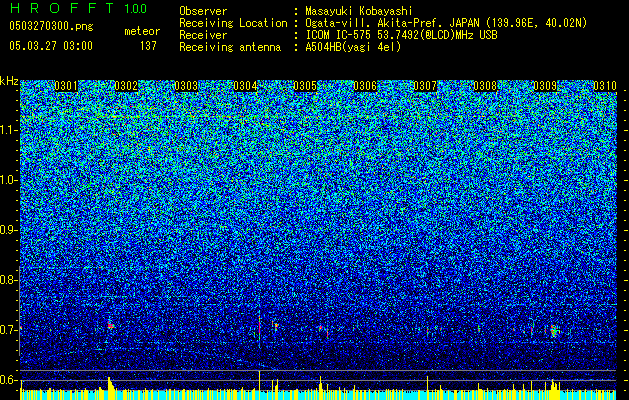The image size is (629, 400).
Task: Click the 0304 time marker
Action: 246,86
